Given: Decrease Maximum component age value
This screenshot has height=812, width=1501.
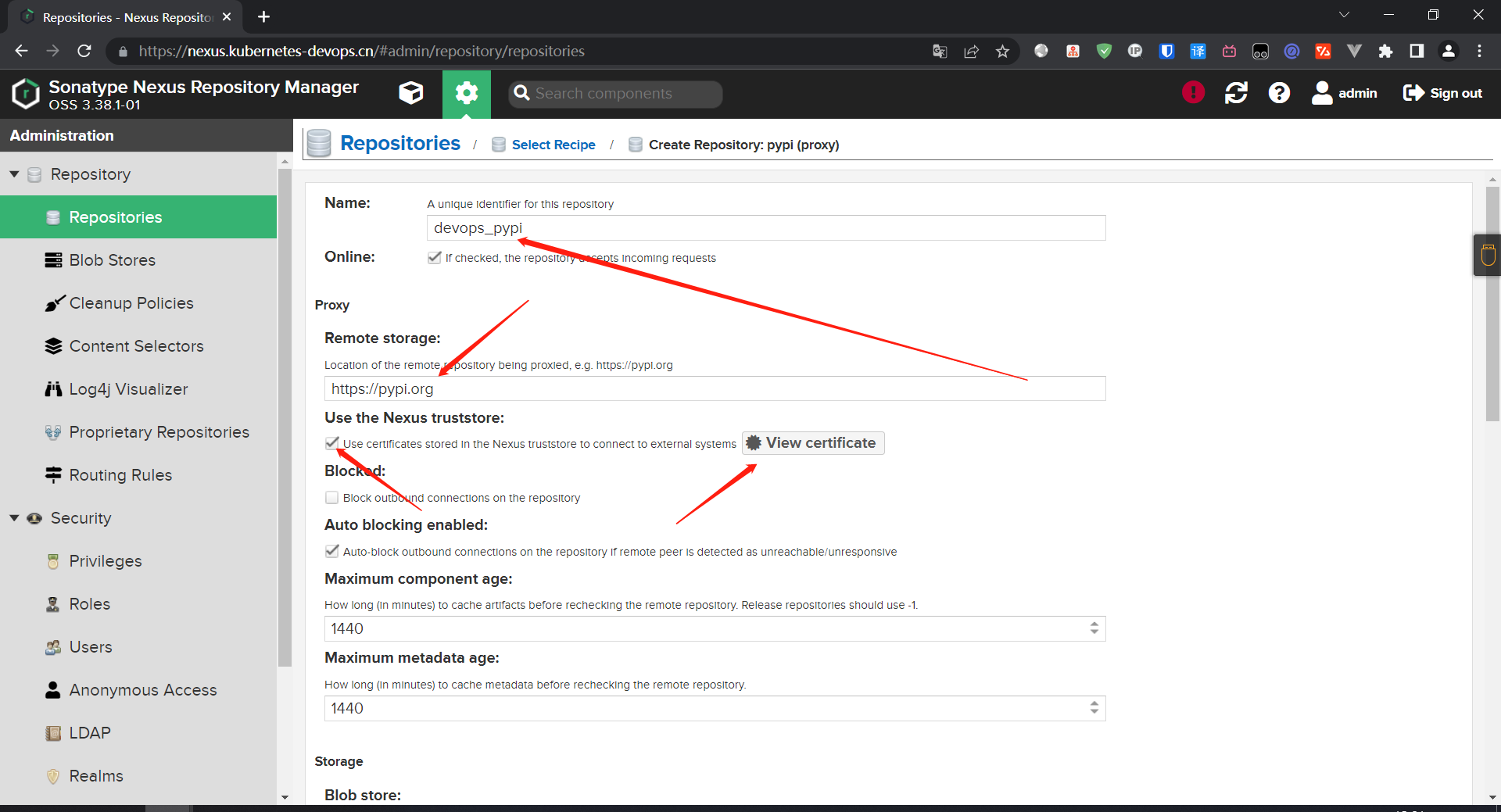Looking at the screenshot, I should [1094, 633].
